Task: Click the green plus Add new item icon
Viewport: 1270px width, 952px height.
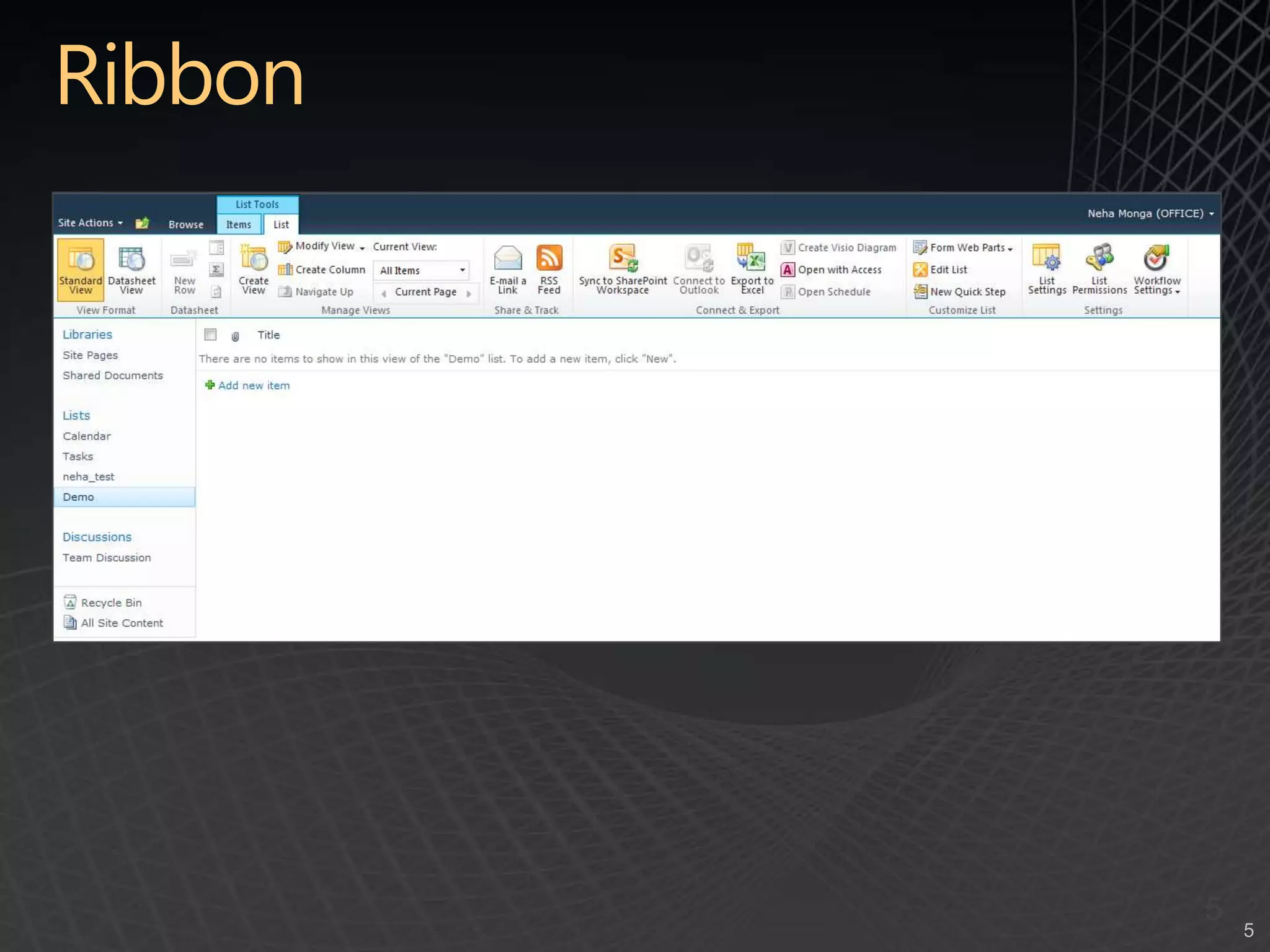Action: [210, 385]
